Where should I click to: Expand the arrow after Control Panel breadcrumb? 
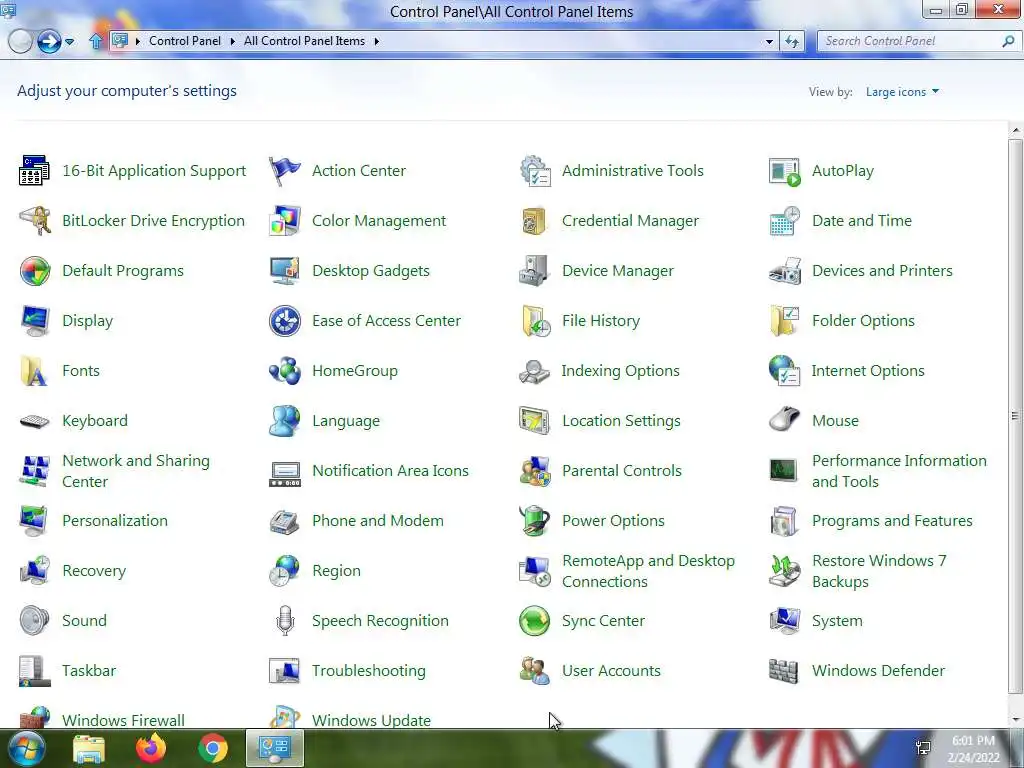[232, 41]
